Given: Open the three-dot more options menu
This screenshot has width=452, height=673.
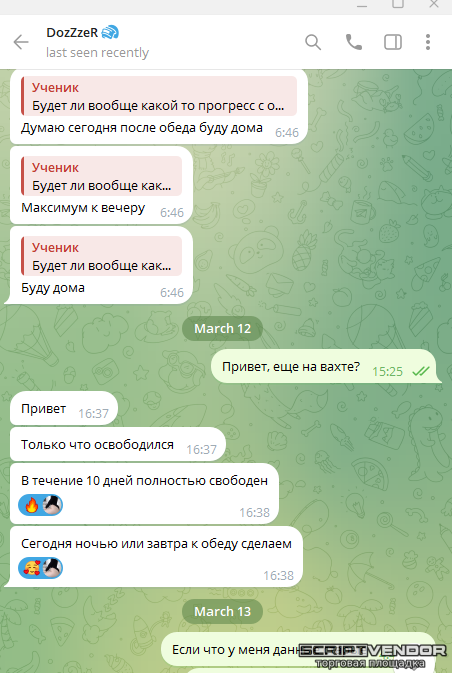Looking at the screenshot, I should (428, 42).
